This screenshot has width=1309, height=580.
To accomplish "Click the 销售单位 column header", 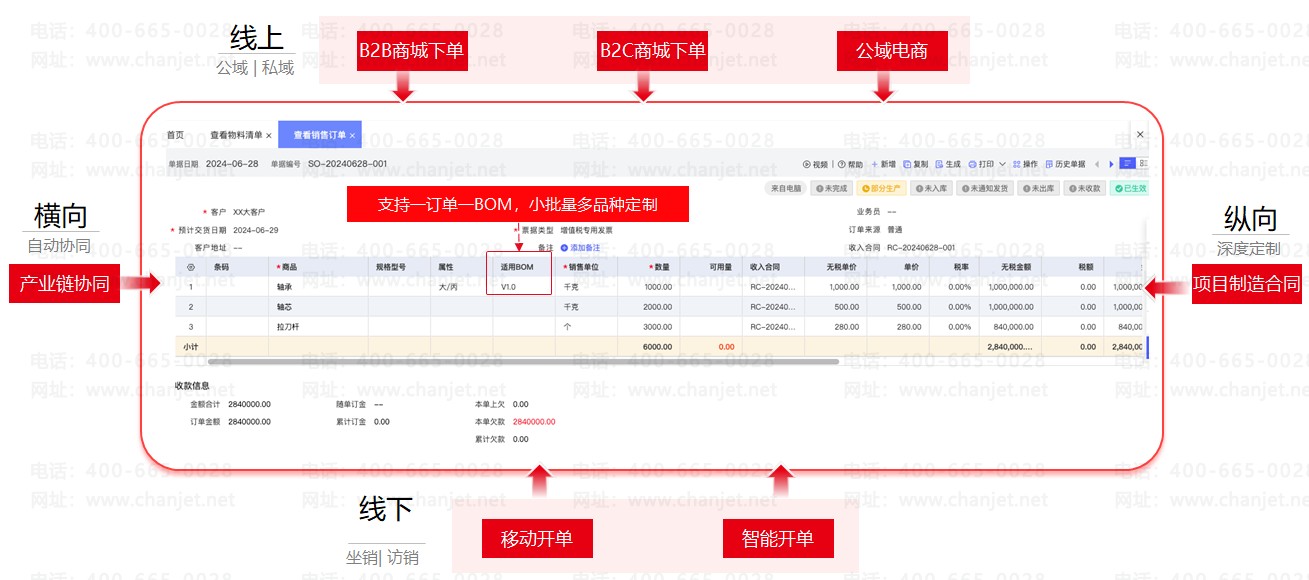I will point(581,267).
